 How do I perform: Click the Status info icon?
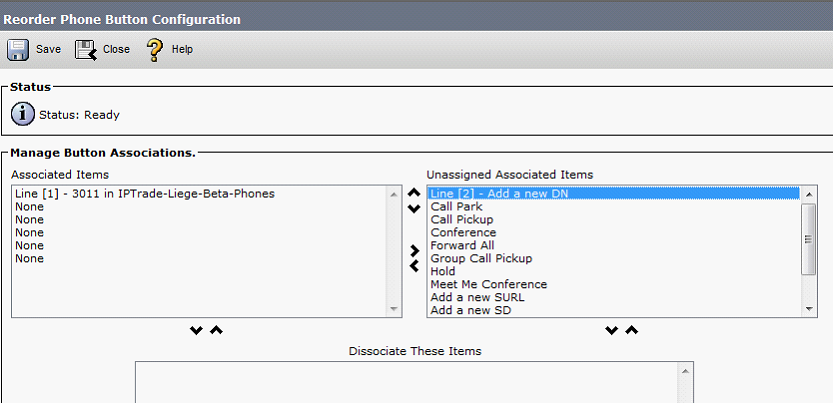[x=23, y=114]
